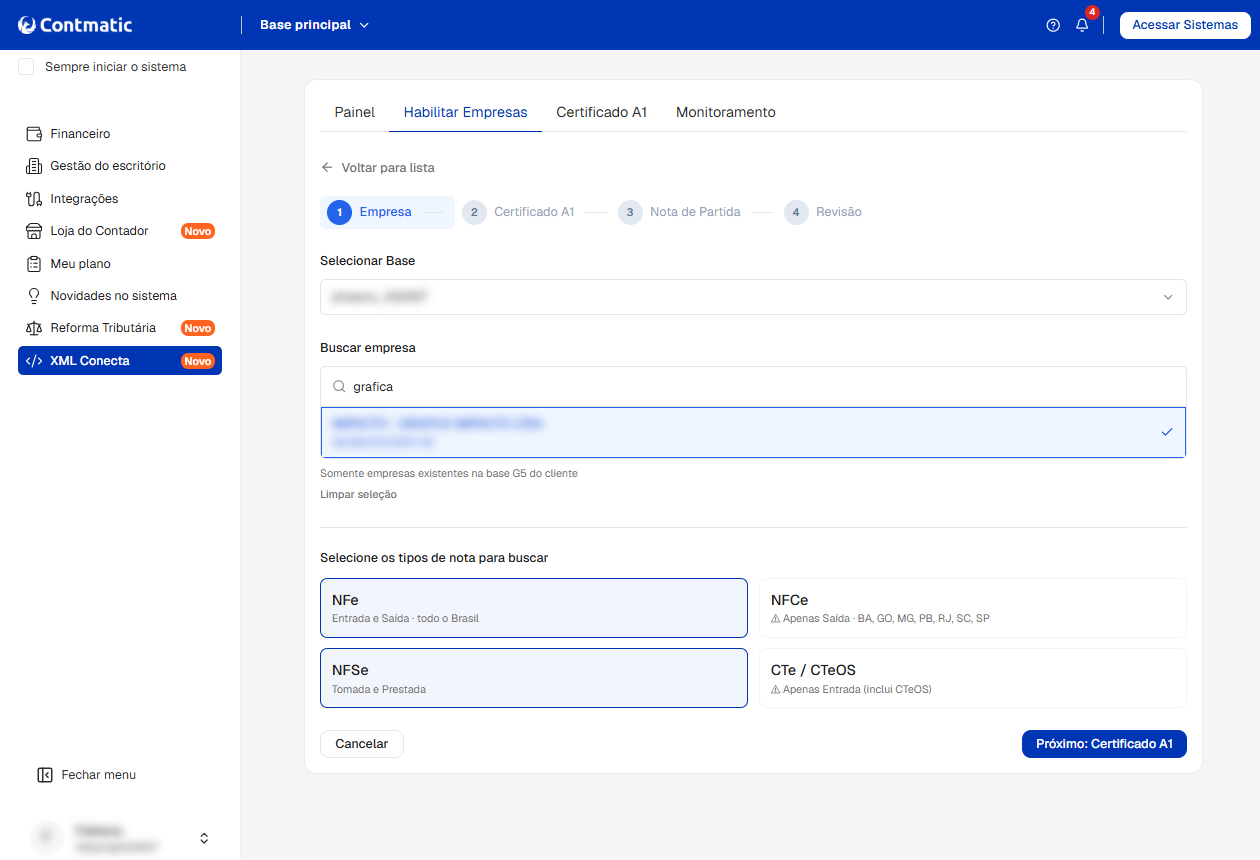Click the magnifier icon in Buscar empresa
This screenshot has height=860, width=1260.
coord(339,386)
